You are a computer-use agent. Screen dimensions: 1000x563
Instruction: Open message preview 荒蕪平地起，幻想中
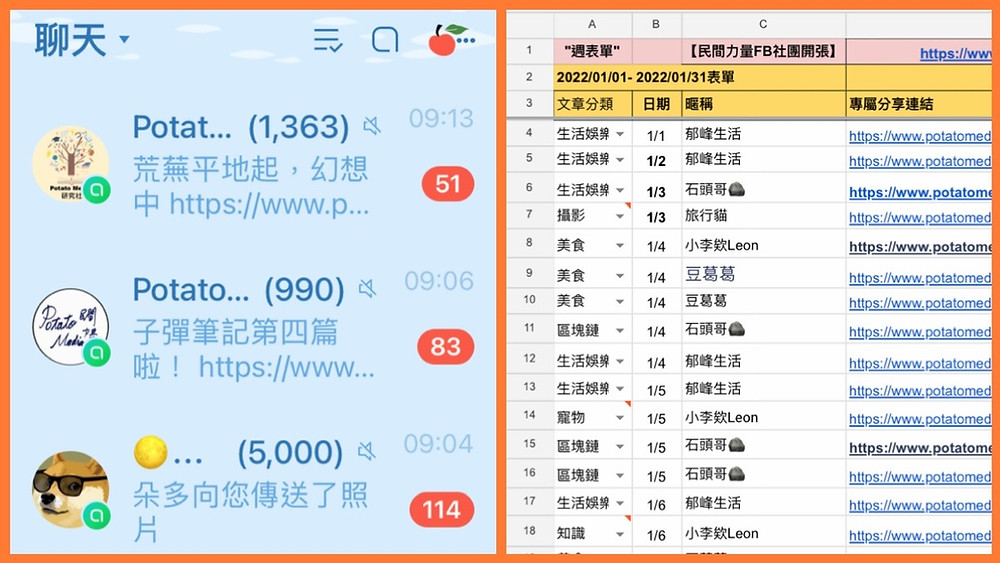click(251, 186)
